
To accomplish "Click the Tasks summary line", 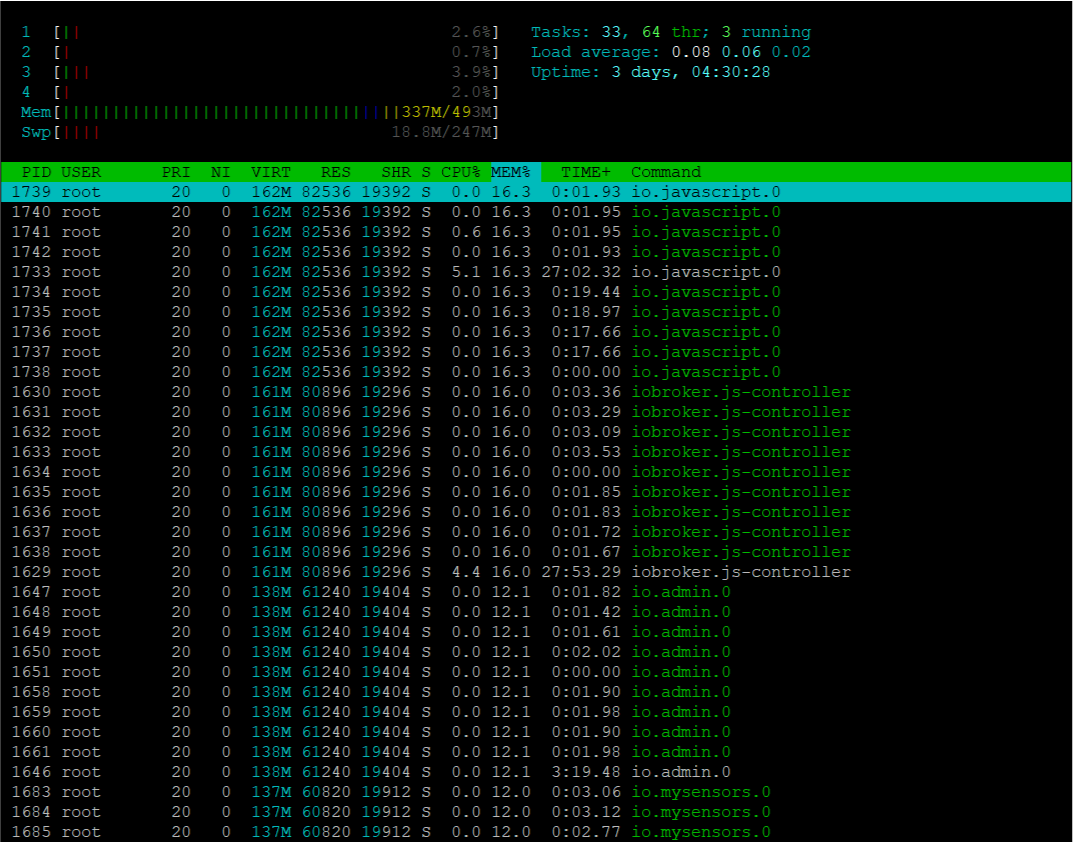I will (671, 32).
